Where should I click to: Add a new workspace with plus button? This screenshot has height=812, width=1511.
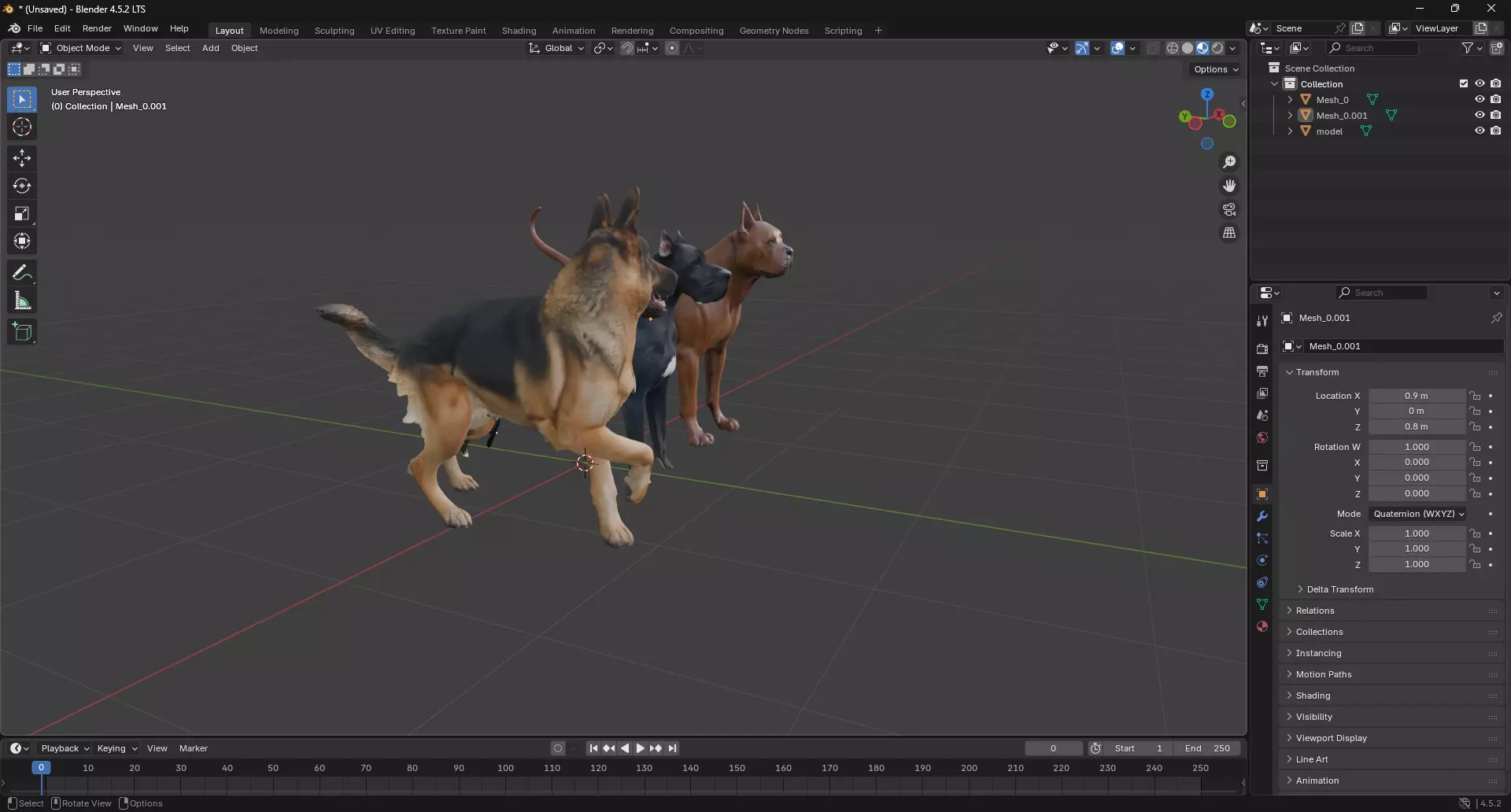point(878,31)
